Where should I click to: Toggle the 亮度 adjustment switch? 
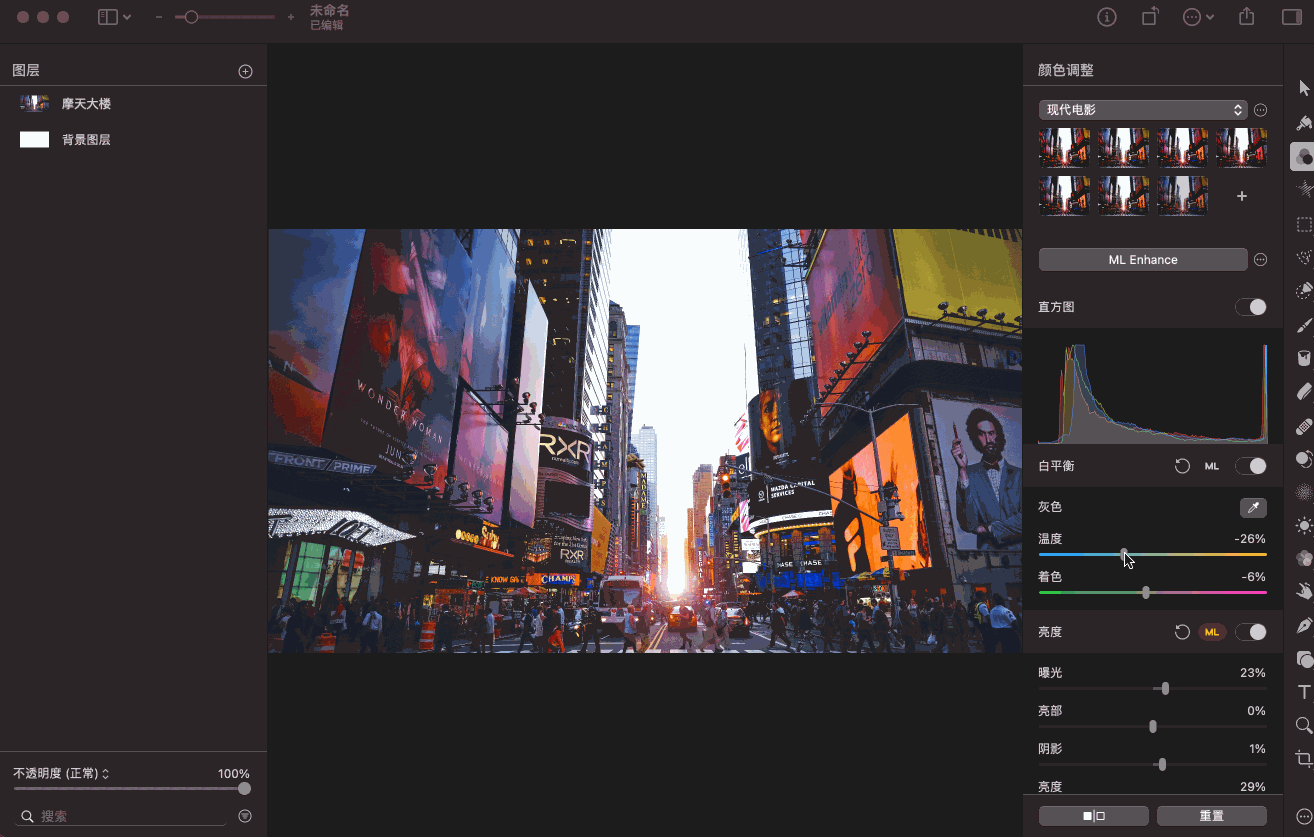[x=1251, y=632]
